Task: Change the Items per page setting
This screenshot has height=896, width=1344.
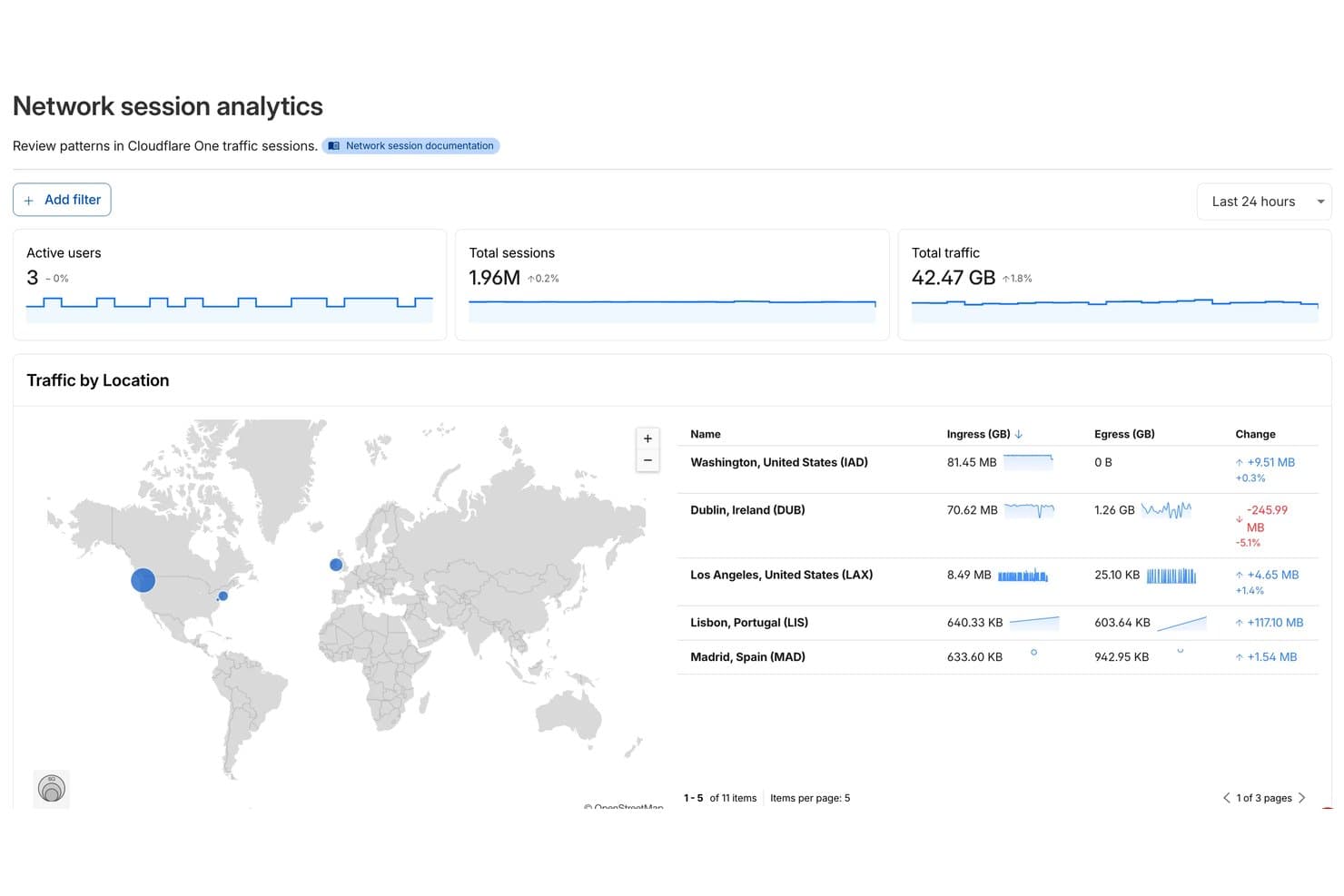Action: point(810,798)
